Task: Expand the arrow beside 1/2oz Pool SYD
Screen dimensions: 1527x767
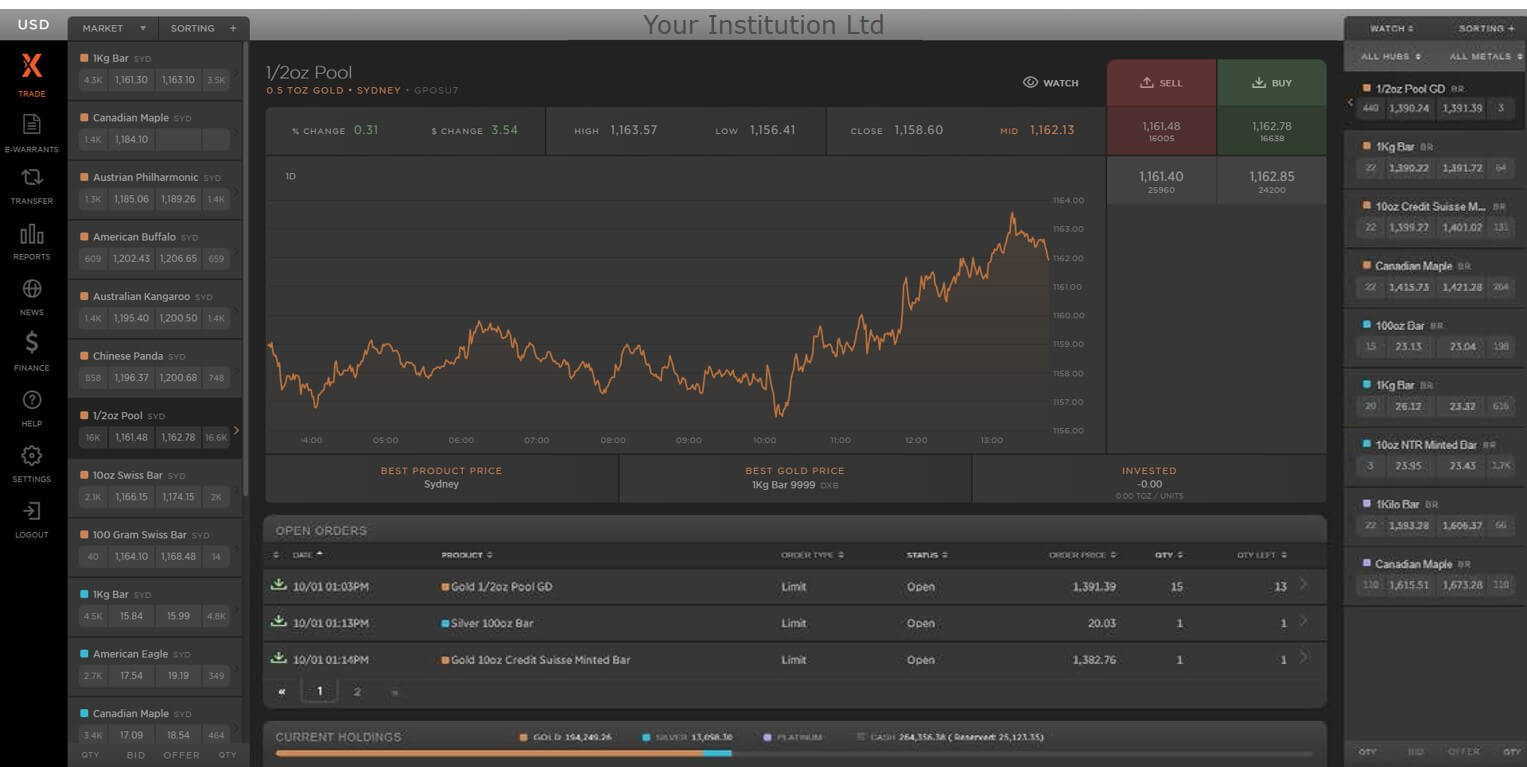Action: pyautogui.click(x=236, y=430)
